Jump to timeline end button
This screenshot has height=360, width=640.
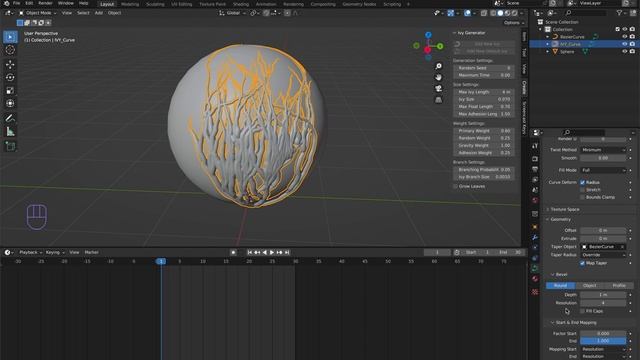coord(287,253)
